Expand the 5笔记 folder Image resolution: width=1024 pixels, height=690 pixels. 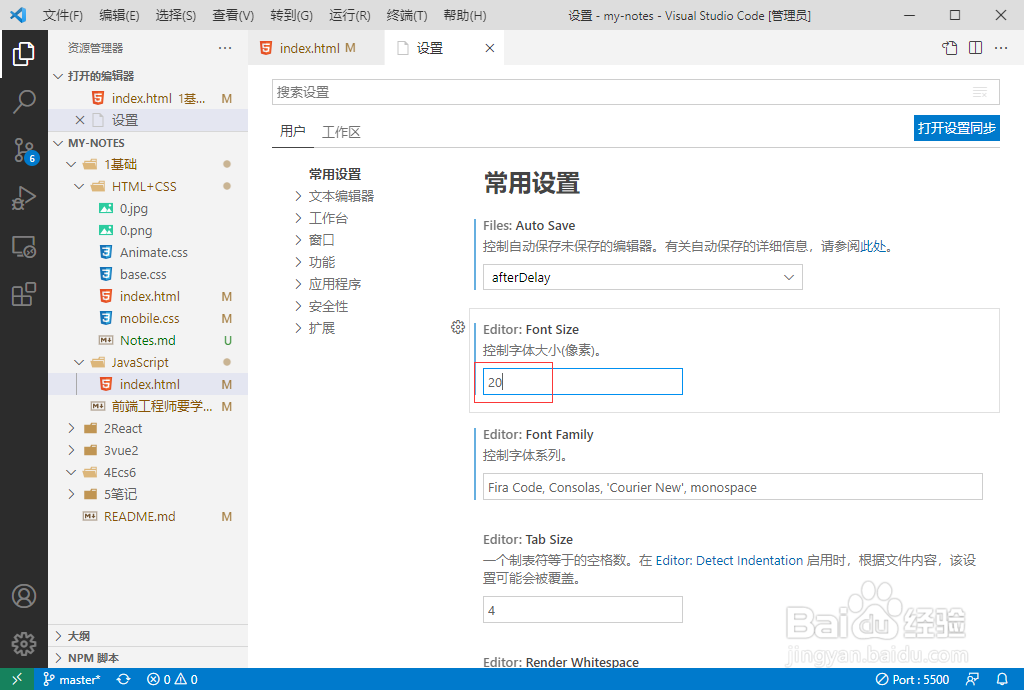click(71, 494)
